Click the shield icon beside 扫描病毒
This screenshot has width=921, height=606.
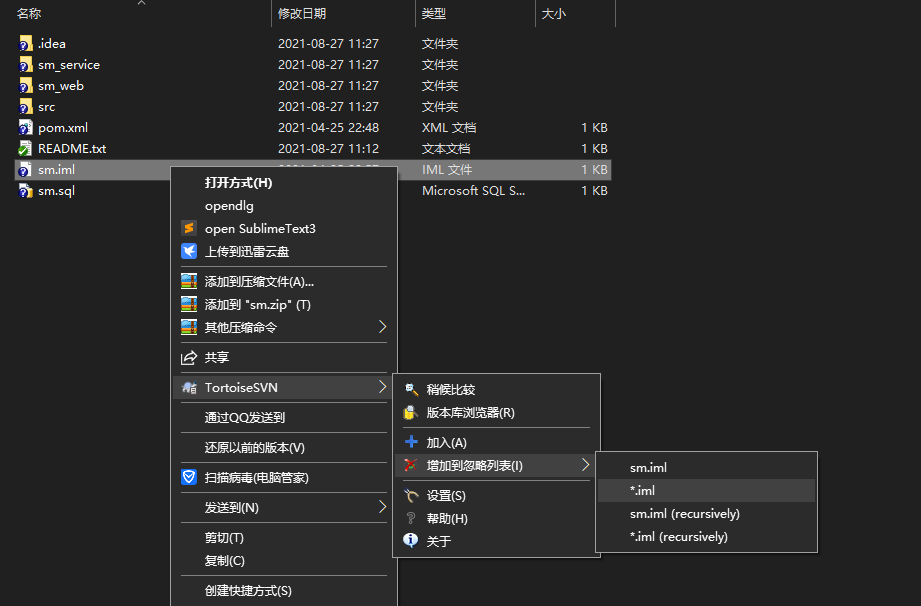pos(189,477)
